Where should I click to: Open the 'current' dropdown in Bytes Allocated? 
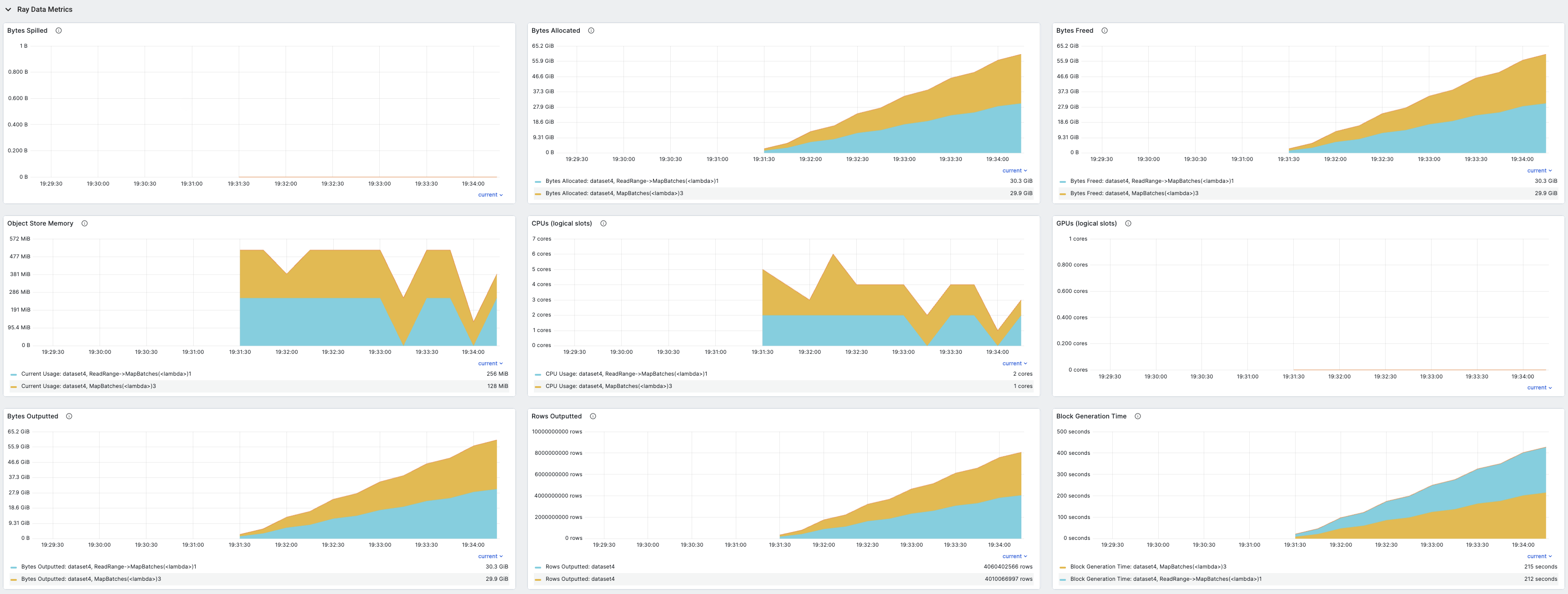pyautogui.click(x=1015, y=171)
